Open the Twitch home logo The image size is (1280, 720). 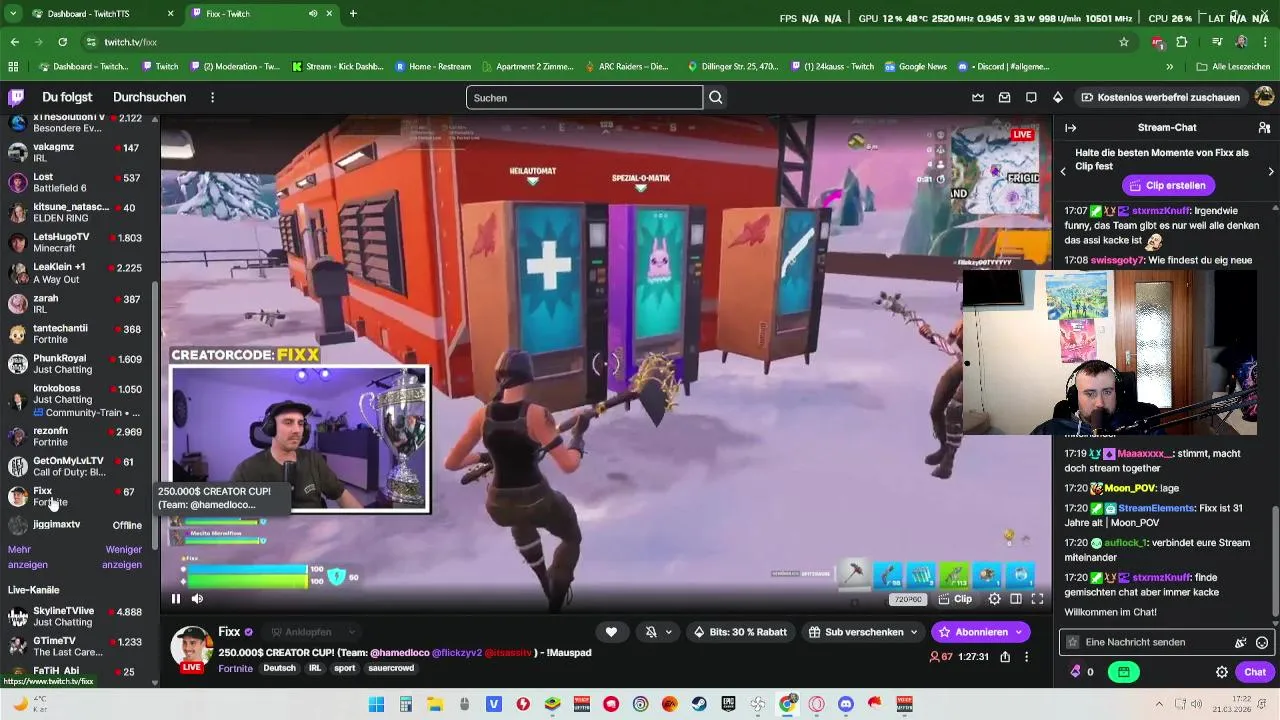[16, 97]
